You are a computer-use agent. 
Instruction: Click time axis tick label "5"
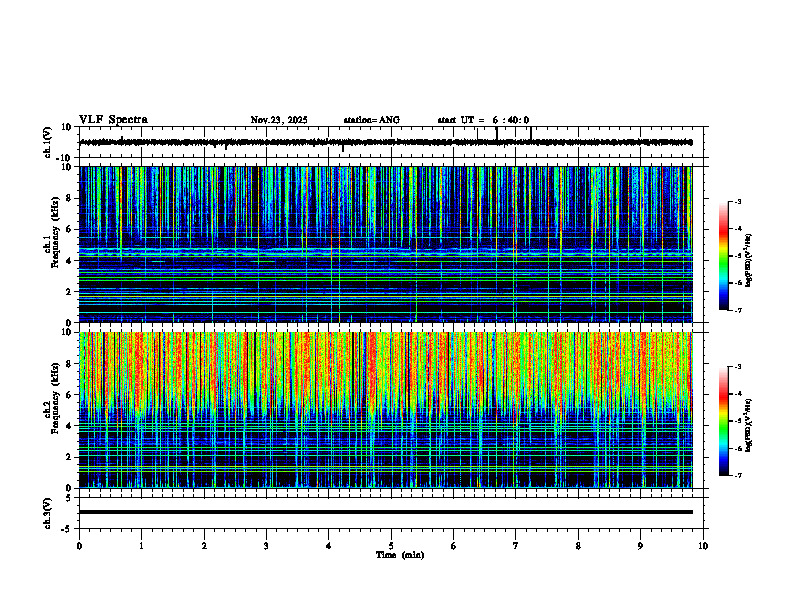pyautogui.click(x=391, y=546)
